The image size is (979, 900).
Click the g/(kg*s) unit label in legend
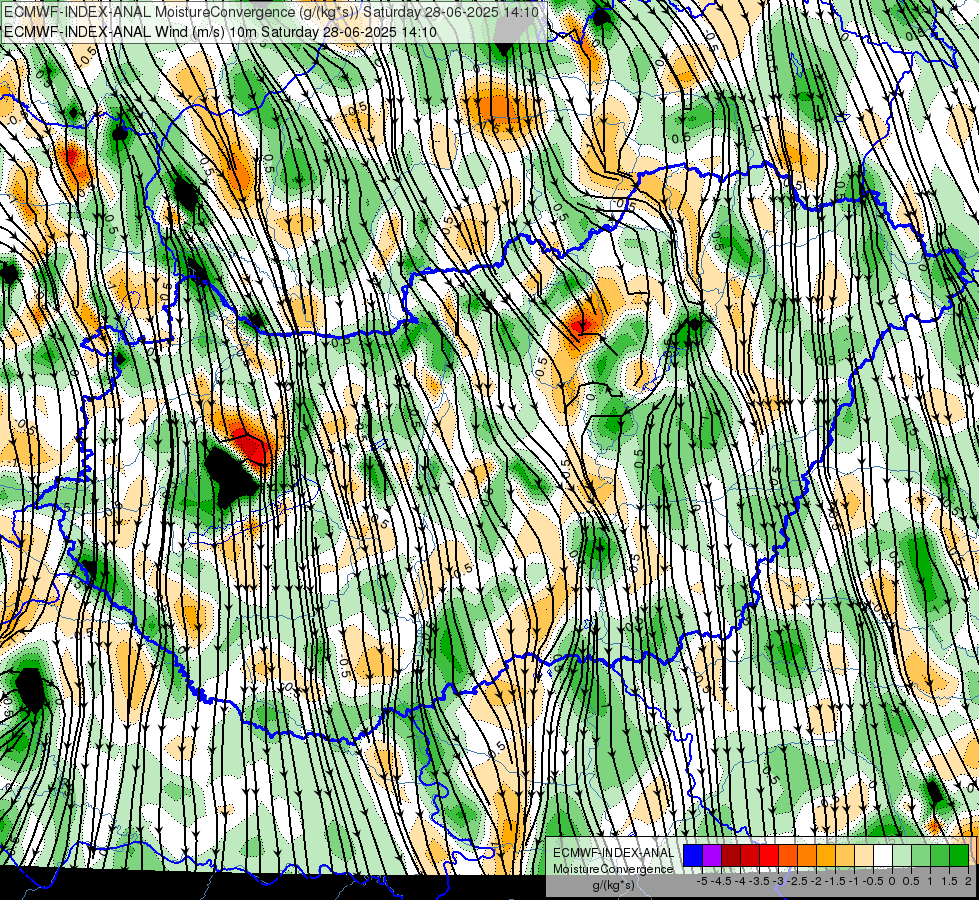(614, 885)
